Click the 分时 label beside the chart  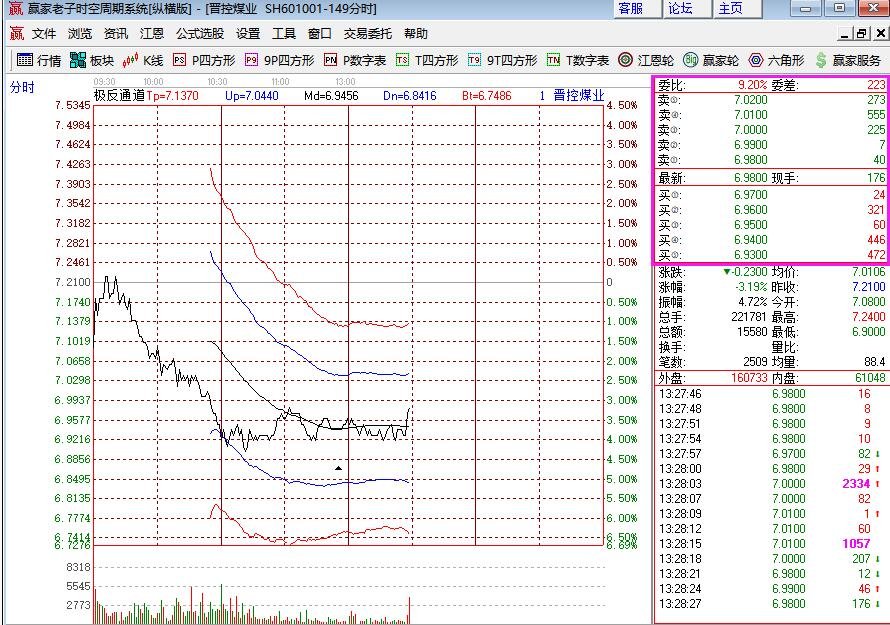(x=22, y=87)
